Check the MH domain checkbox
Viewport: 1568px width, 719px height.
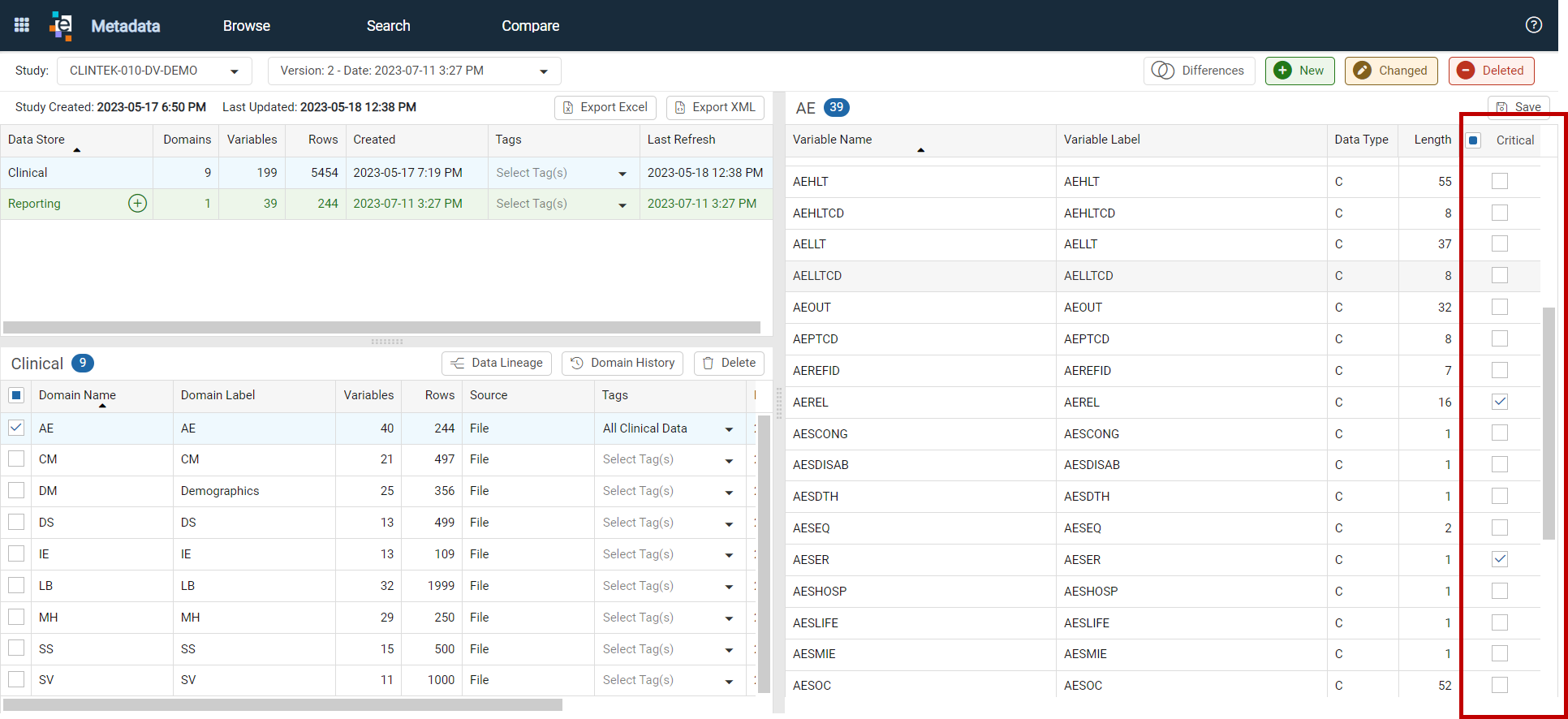tap(16, 617)
